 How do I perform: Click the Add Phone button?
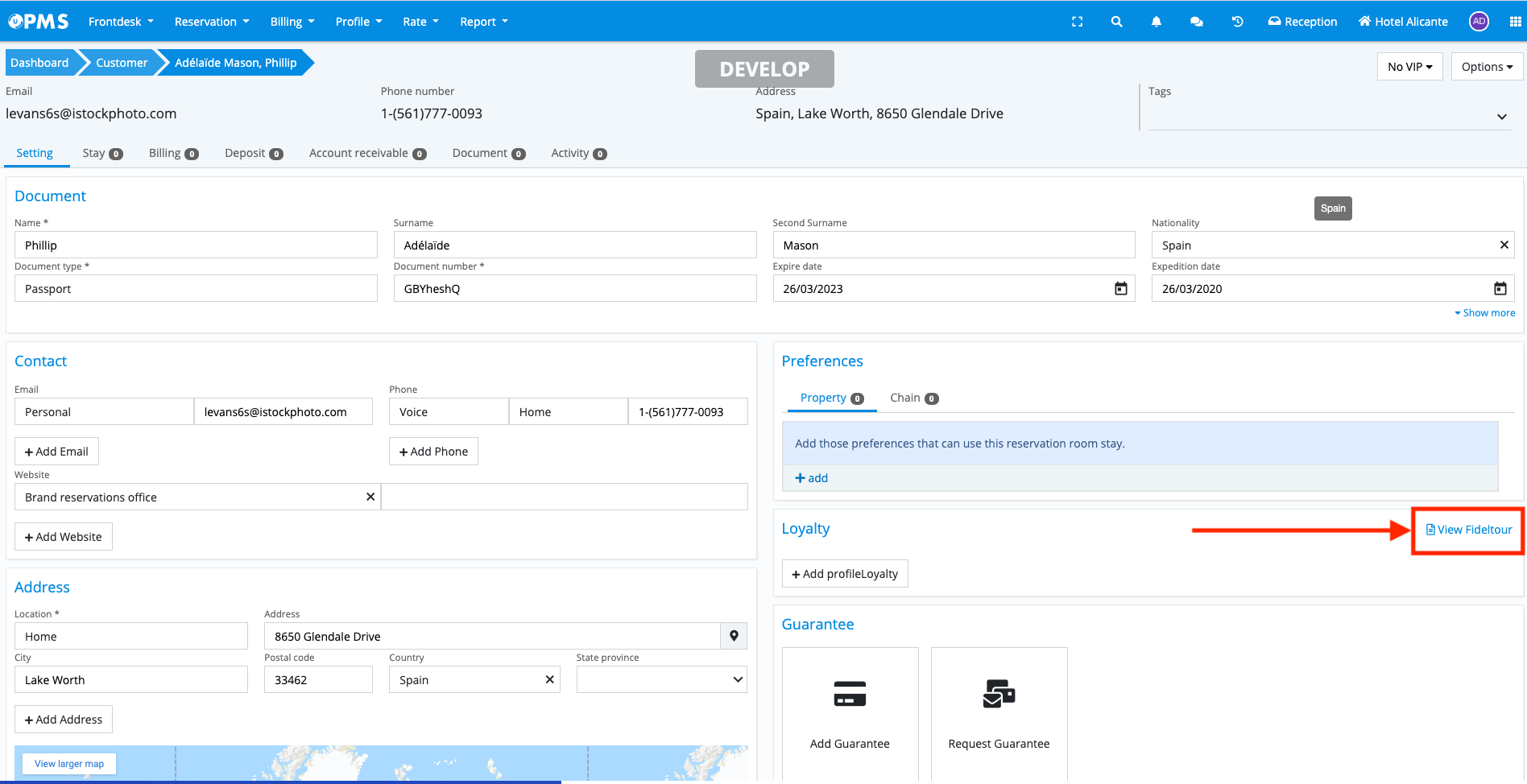click(x=433, y=452)
